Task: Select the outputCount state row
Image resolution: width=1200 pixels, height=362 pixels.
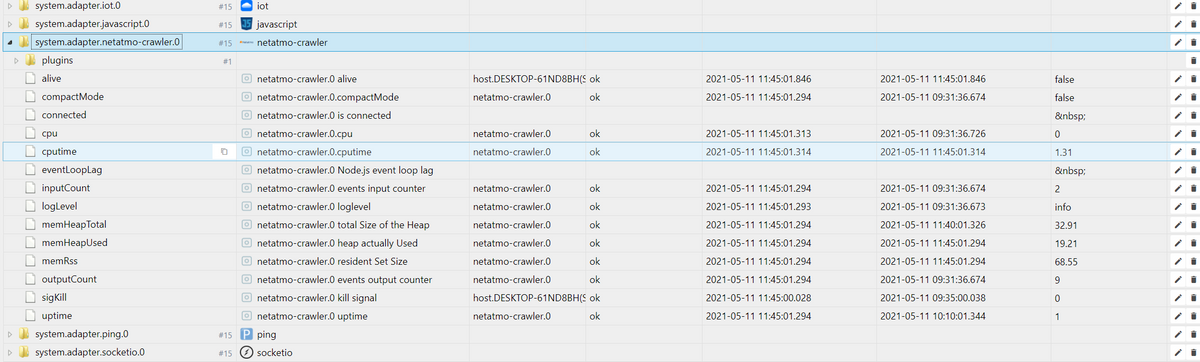Action: (600, 279)
